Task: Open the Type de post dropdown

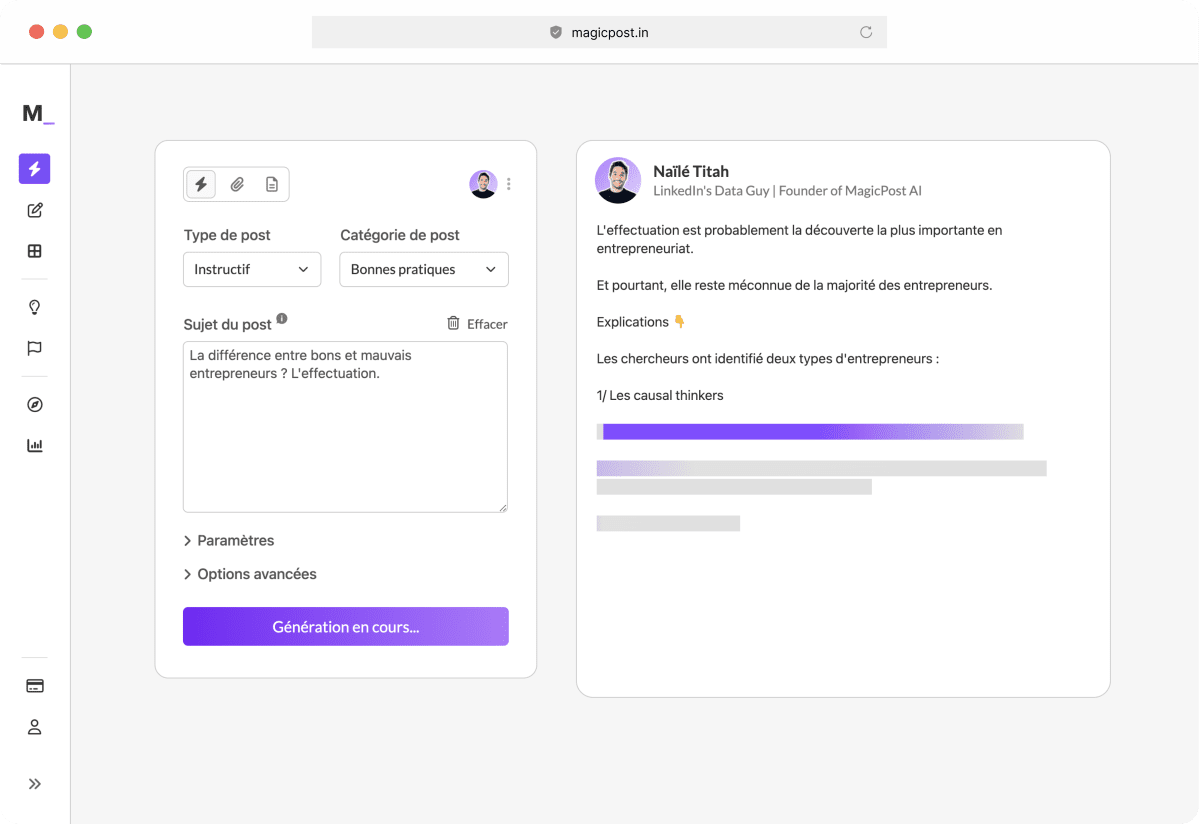Action: pos(252,270)
